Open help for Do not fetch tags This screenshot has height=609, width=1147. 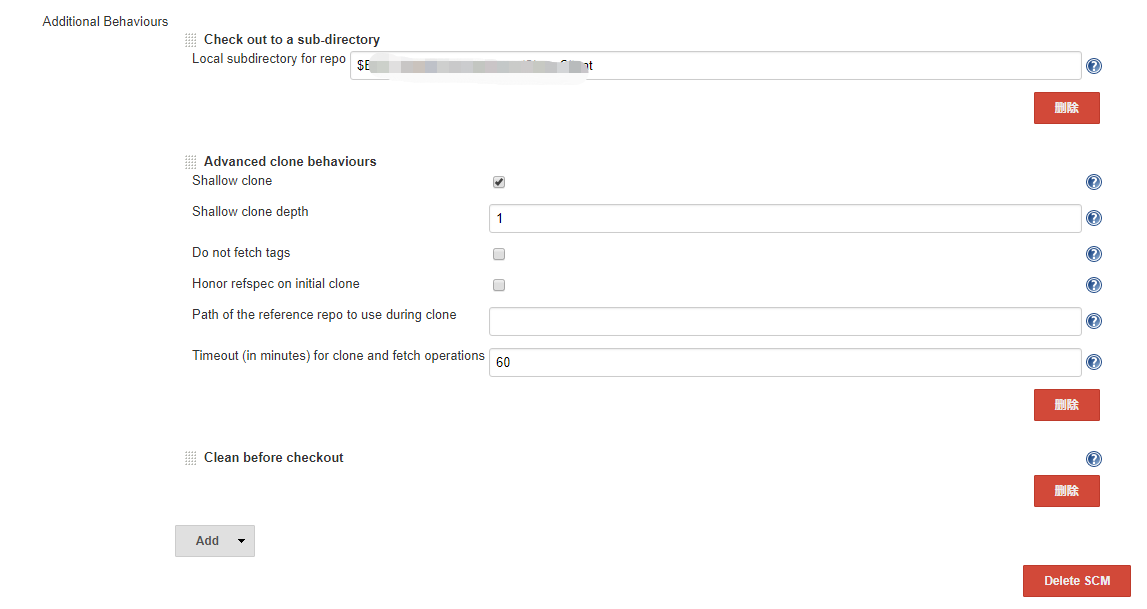point(1094,254)
